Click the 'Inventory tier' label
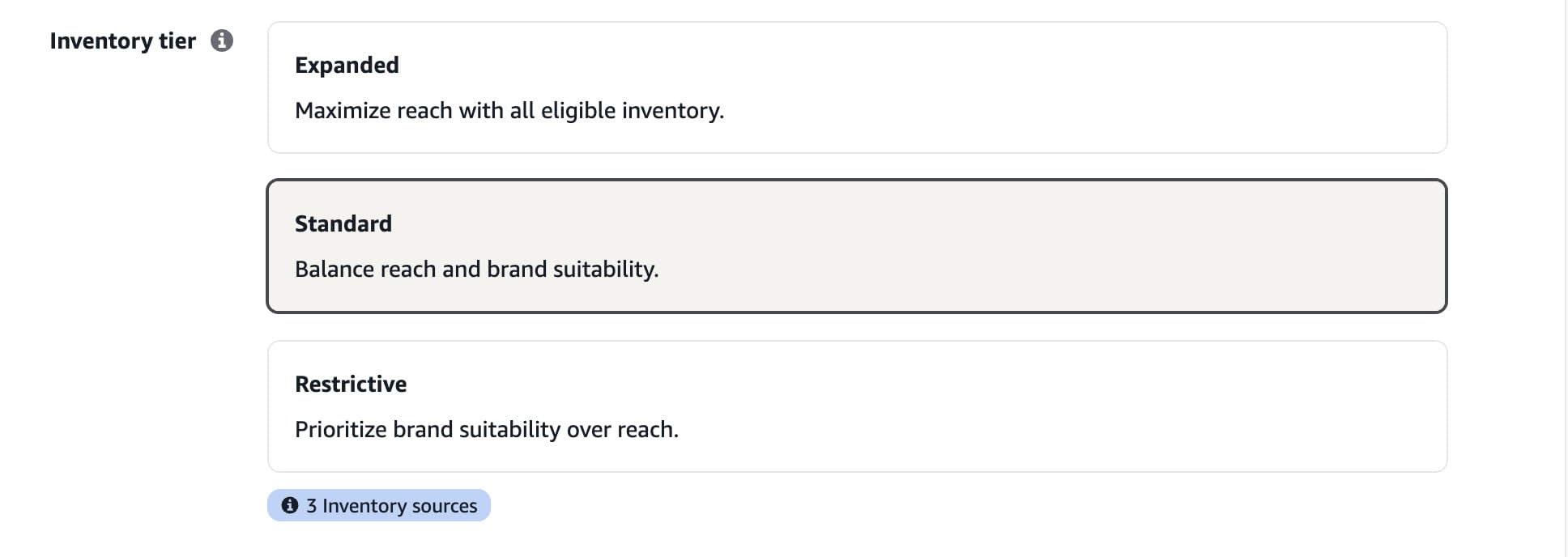Screen dimensions: 1568x557 [x=123, y=40]
